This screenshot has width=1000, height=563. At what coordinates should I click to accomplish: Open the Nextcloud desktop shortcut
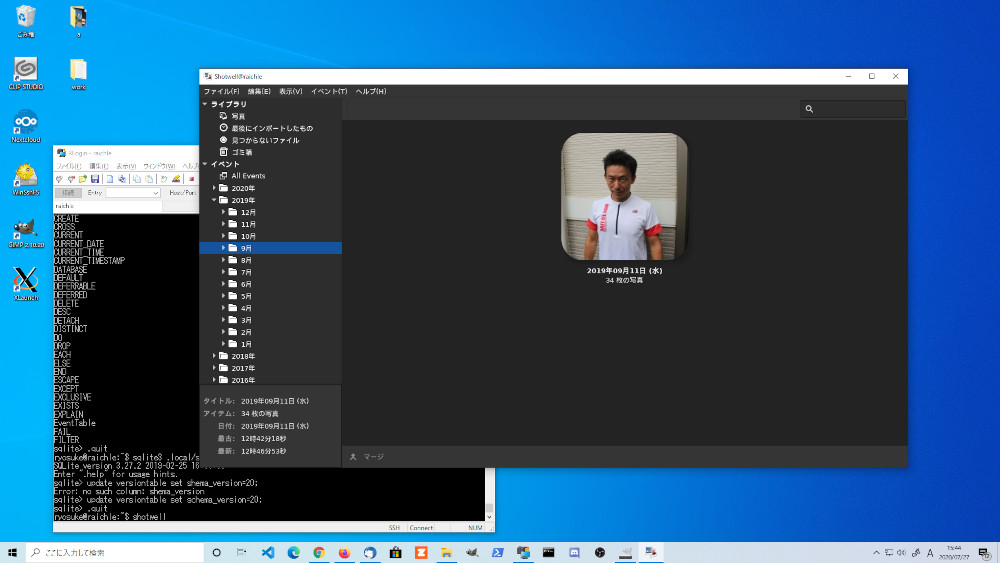click(x=26, y=126)
